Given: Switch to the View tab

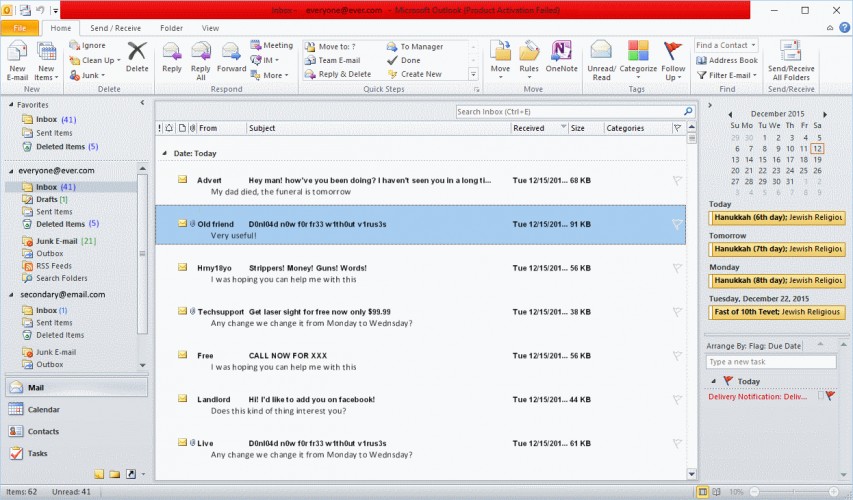Looking at the screenshot, I should pyautogui.click(x=210, y=28).
